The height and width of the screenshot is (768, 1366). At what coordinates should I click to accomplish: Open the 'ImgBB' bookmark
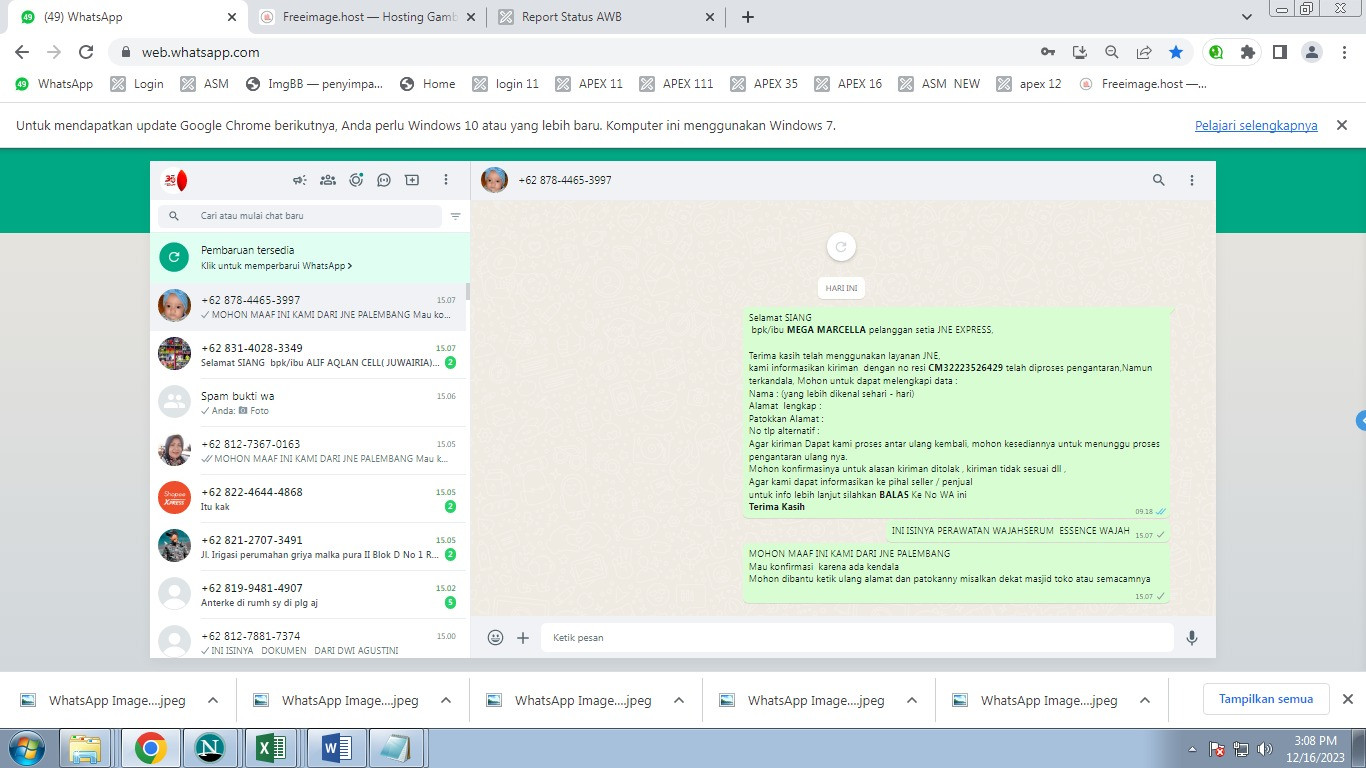(315, 84)
